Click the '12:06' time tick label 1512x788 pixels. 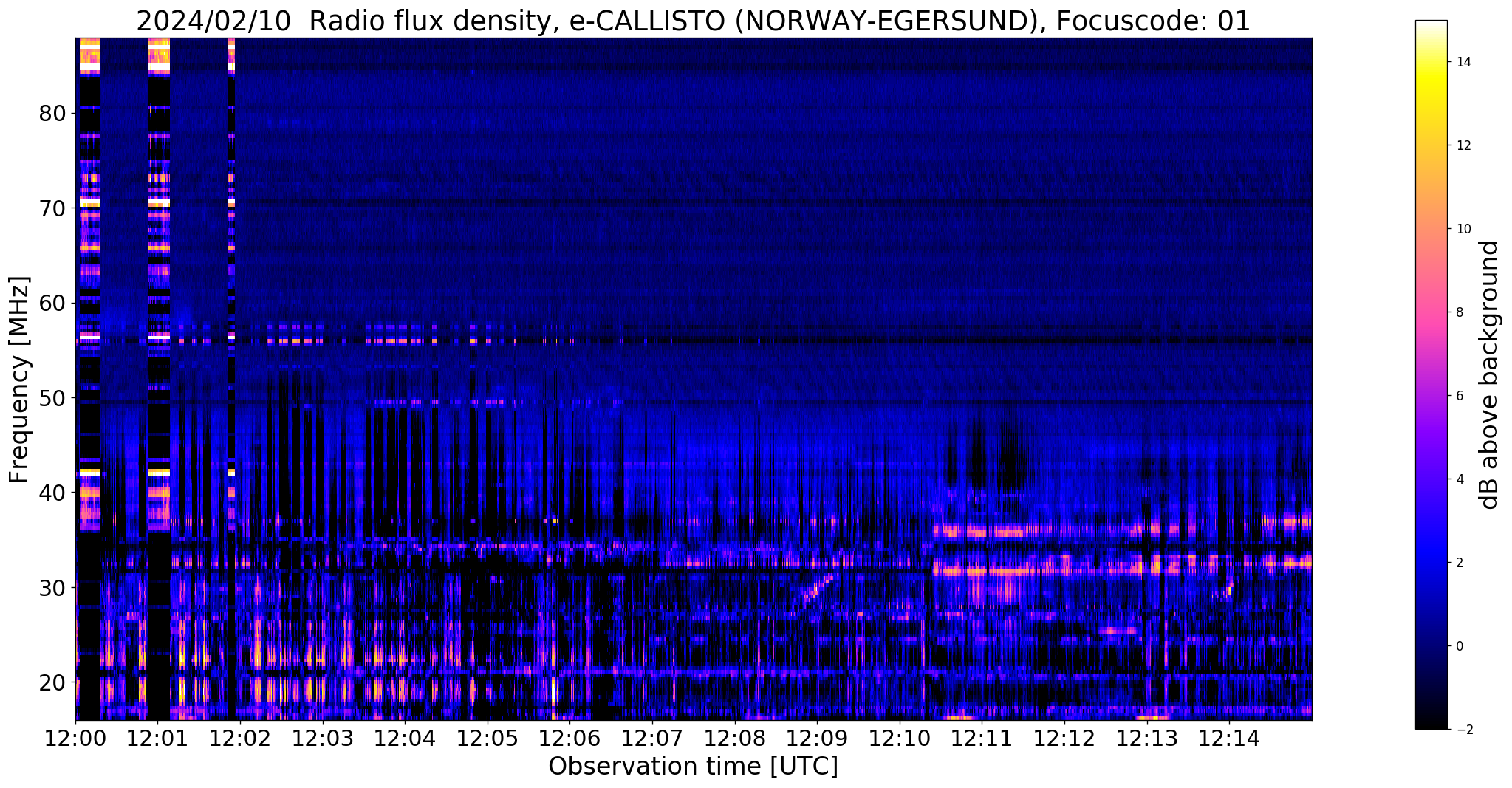pos(570,739)
